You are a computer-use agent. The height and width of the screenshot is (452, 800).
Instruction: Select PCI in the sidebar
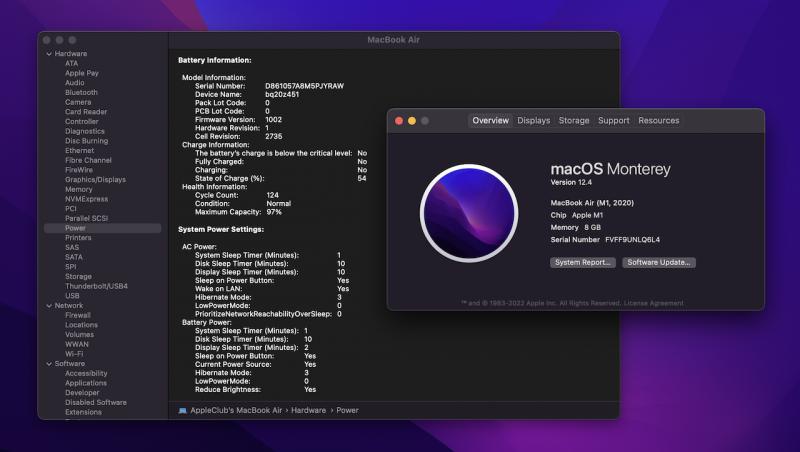click(x=70, y=209)
